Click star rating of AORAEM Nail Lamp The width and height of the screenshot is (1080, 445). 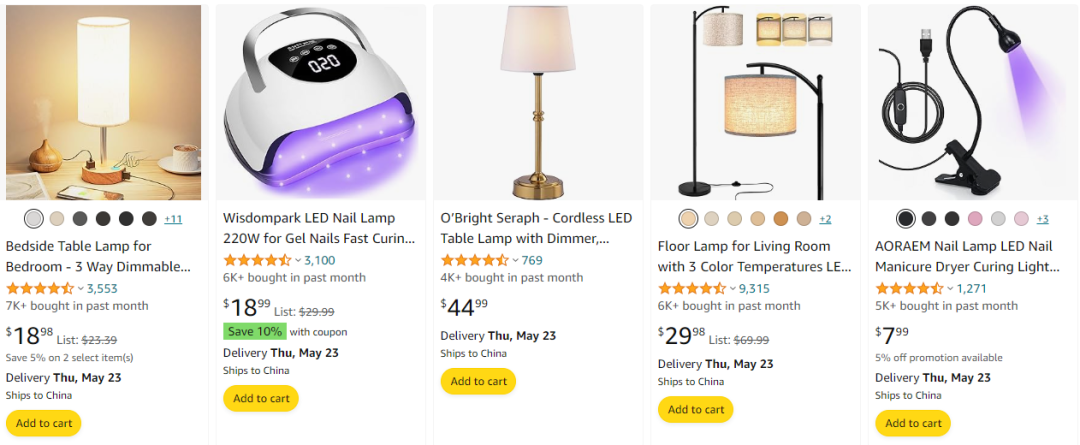(909, 288)
